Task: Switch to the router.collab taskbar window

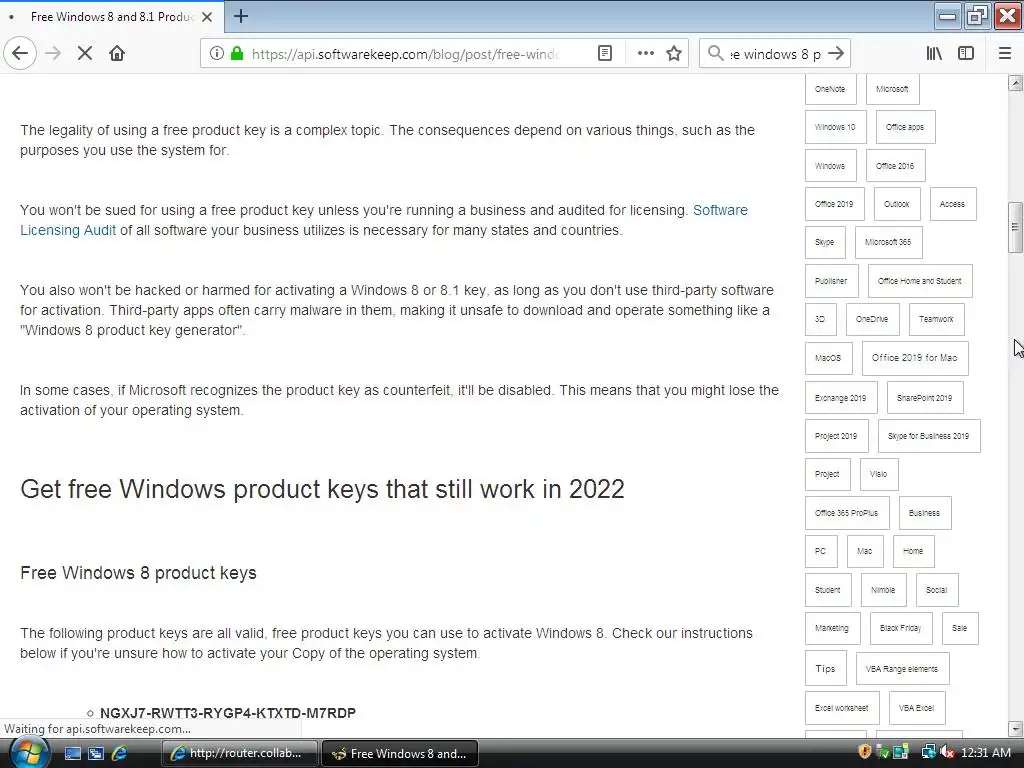Action: click(x=240, y=754)
